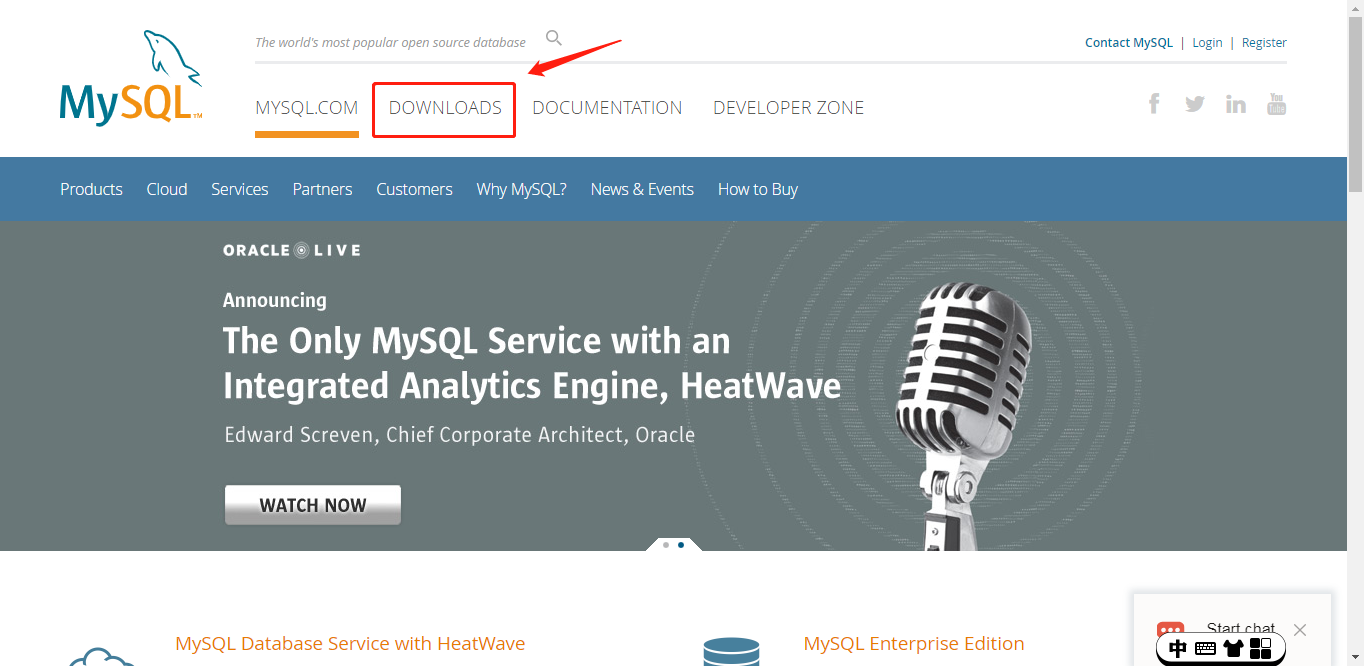The height and width of the screenshot is (666, 1364).
Task: Open the Why MySQL? menu item
Action: (521, 189)
